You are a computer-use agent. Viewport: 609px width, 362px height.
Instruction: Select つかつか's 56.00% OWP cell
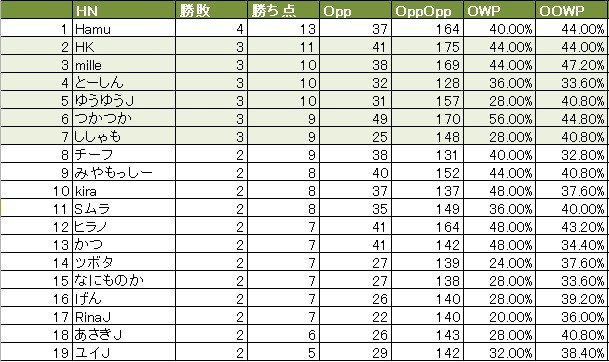(499, 118)
